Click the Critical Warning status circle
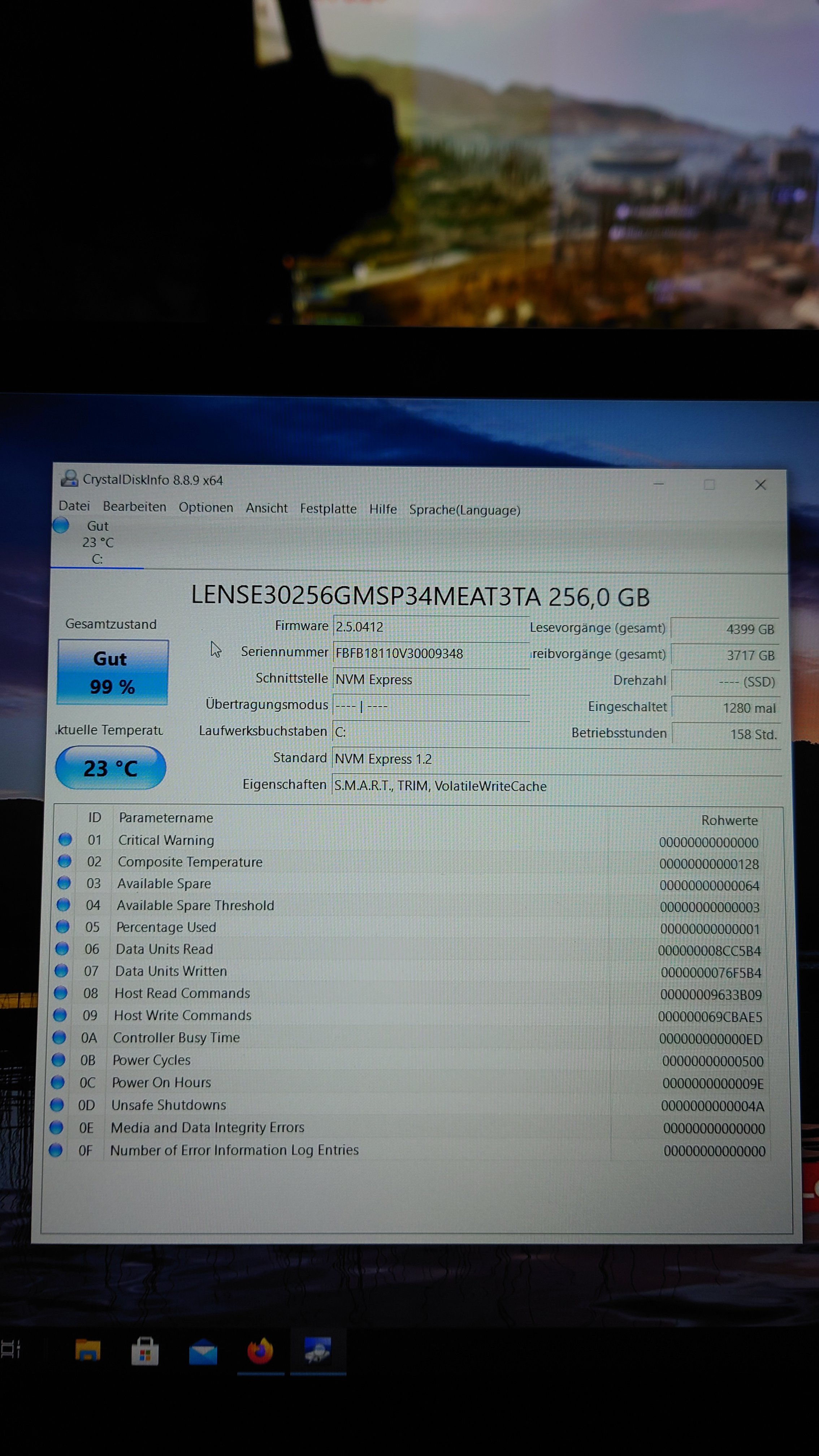The height and width of the screenshot is (1456, 819). click(65, 839)
